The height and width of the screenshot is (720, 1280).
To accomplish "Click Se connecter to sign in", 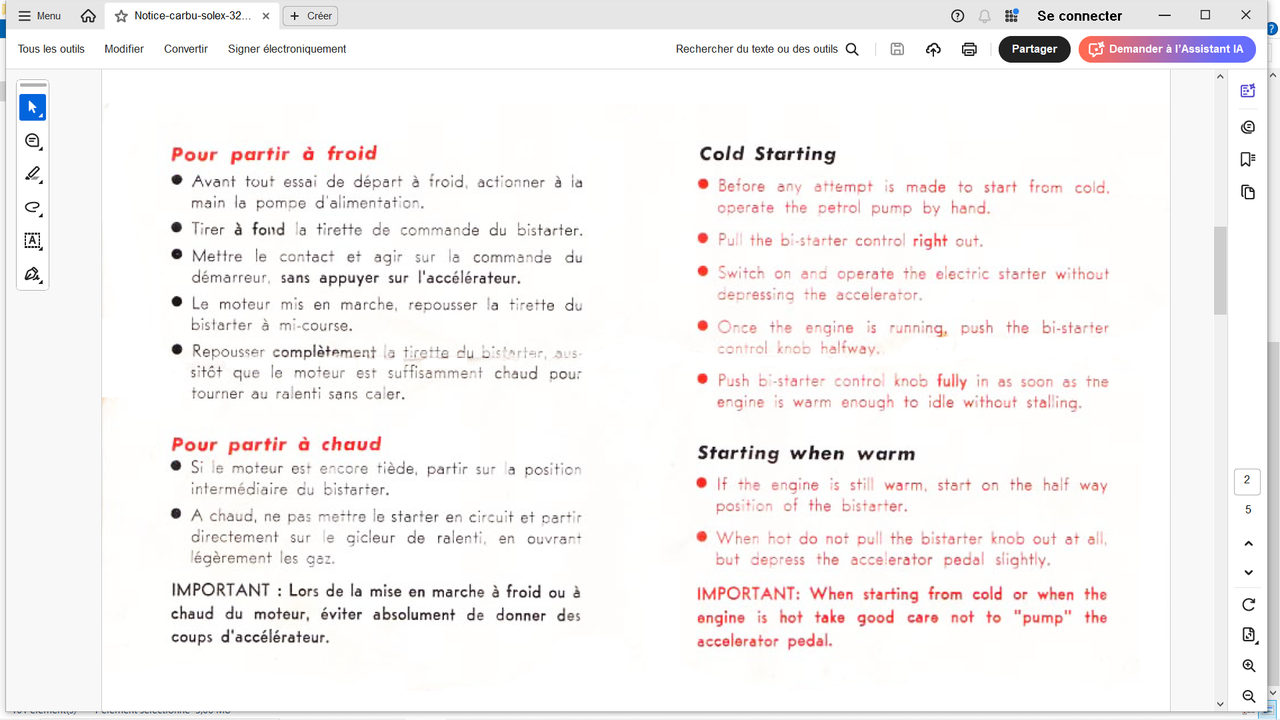I will click(1080, 16).
